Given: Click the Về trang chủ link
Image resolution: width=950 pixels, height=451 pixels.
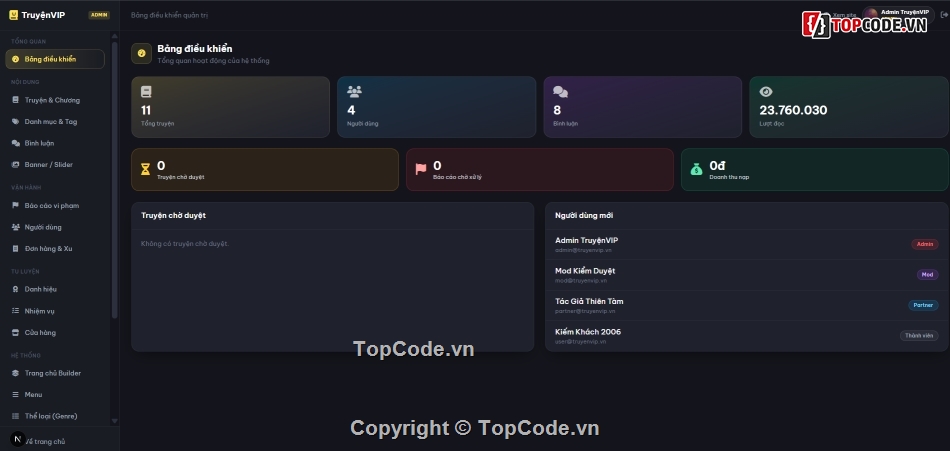Looking at the screenshot, I should [x=45, y=442].
